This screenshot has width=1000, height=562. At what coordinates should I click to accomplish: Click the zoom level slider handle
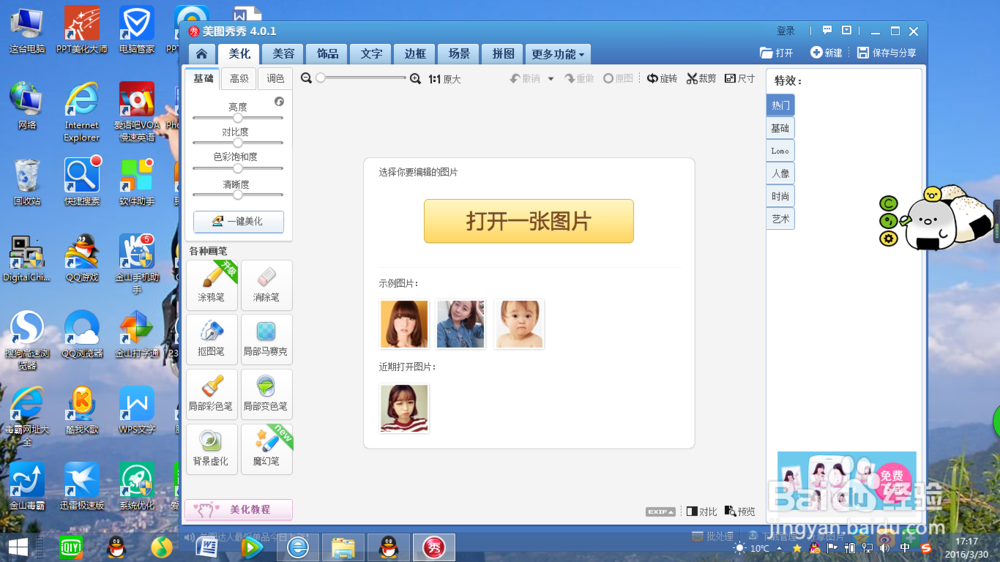click(x=321, y=78)
